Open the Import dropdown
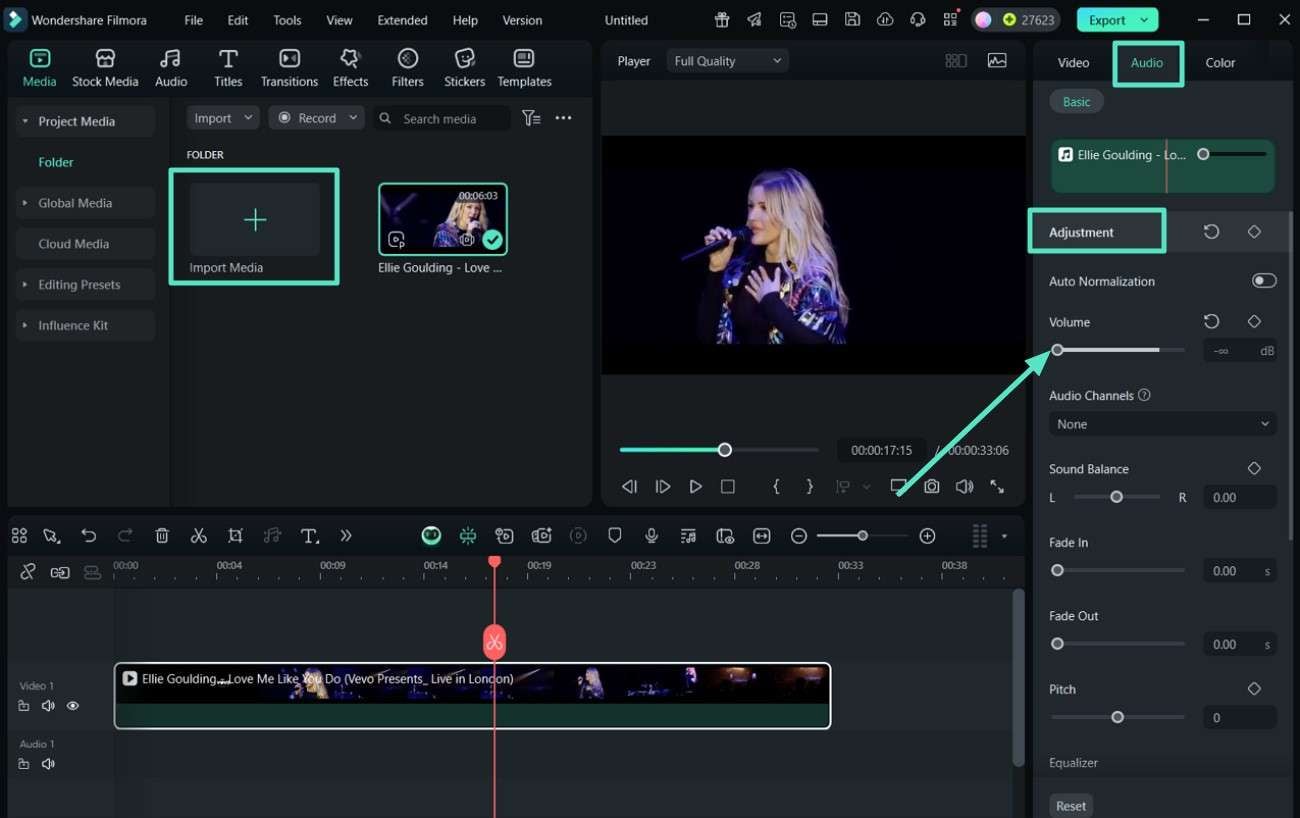This screenshot has width=1300, height=818. [x=222, y=118]
